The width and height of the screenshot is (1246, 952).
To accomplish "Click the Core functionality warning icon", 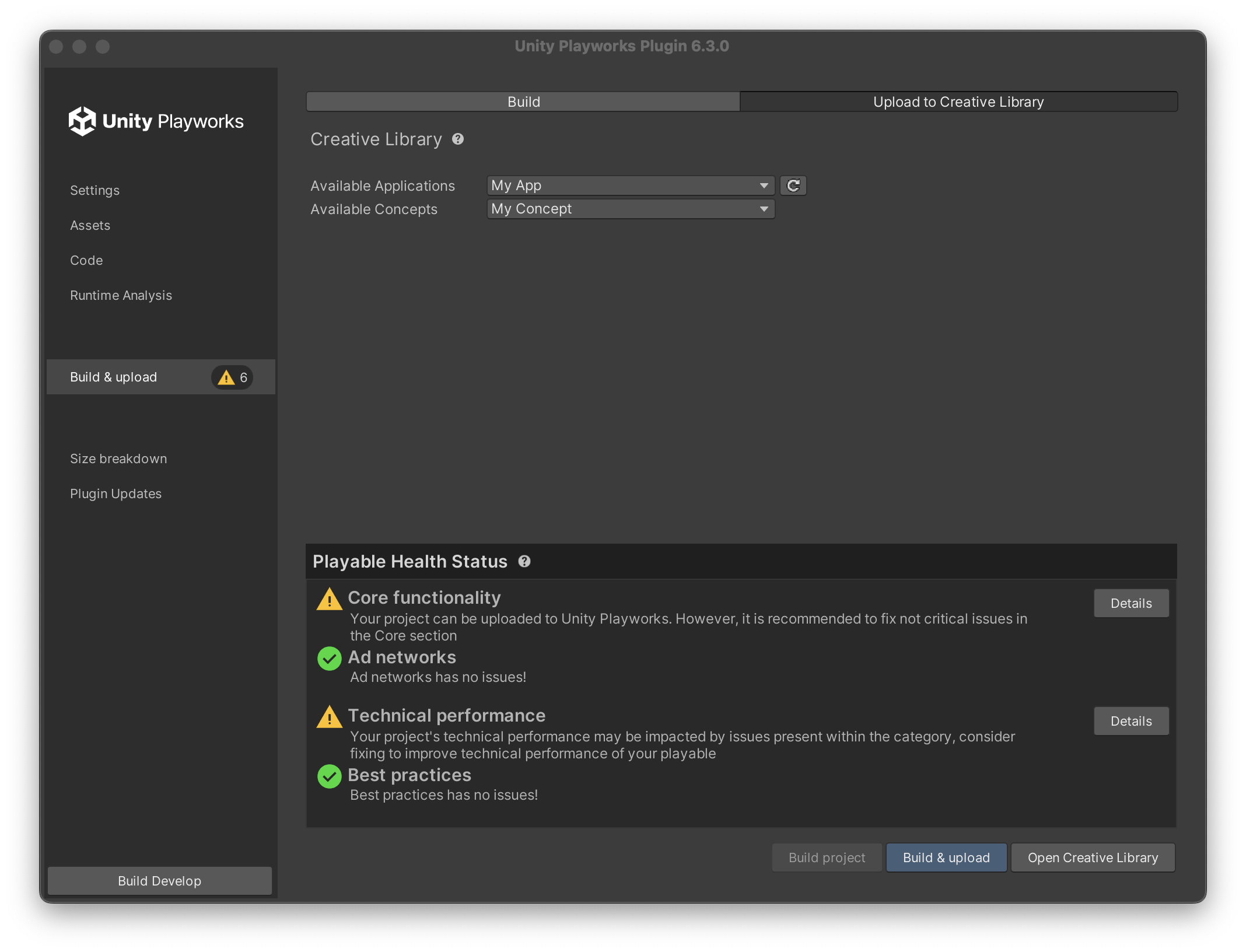I will click(329, 599).
